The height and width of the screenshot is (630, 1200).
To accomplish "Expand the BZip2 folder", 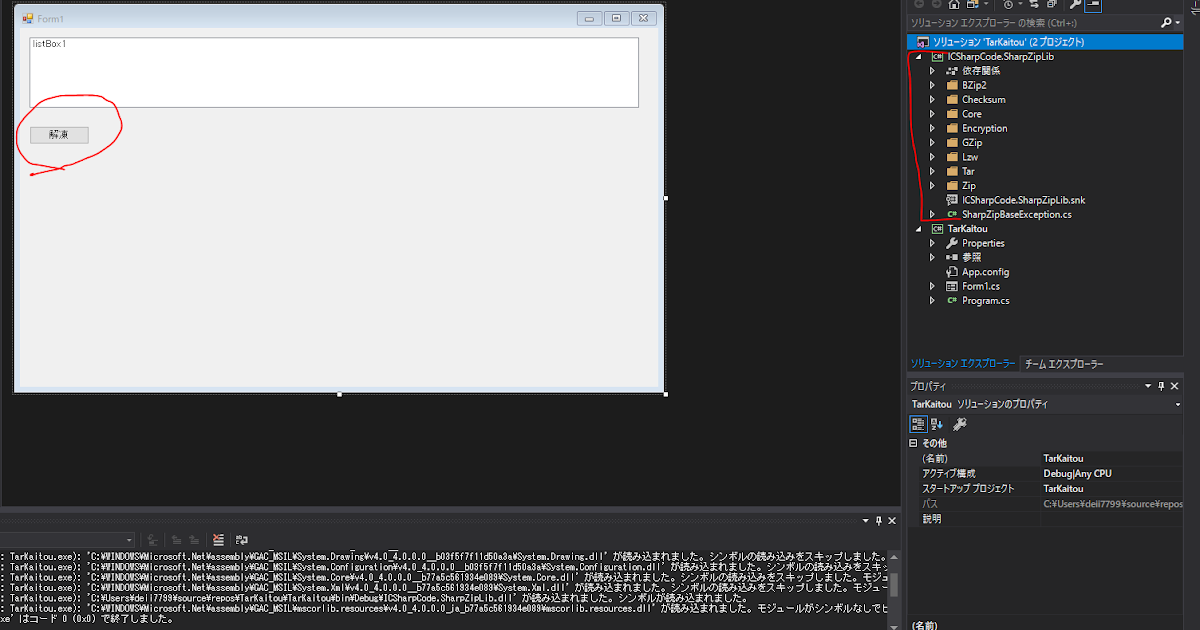I will click(x=931, y=85).
